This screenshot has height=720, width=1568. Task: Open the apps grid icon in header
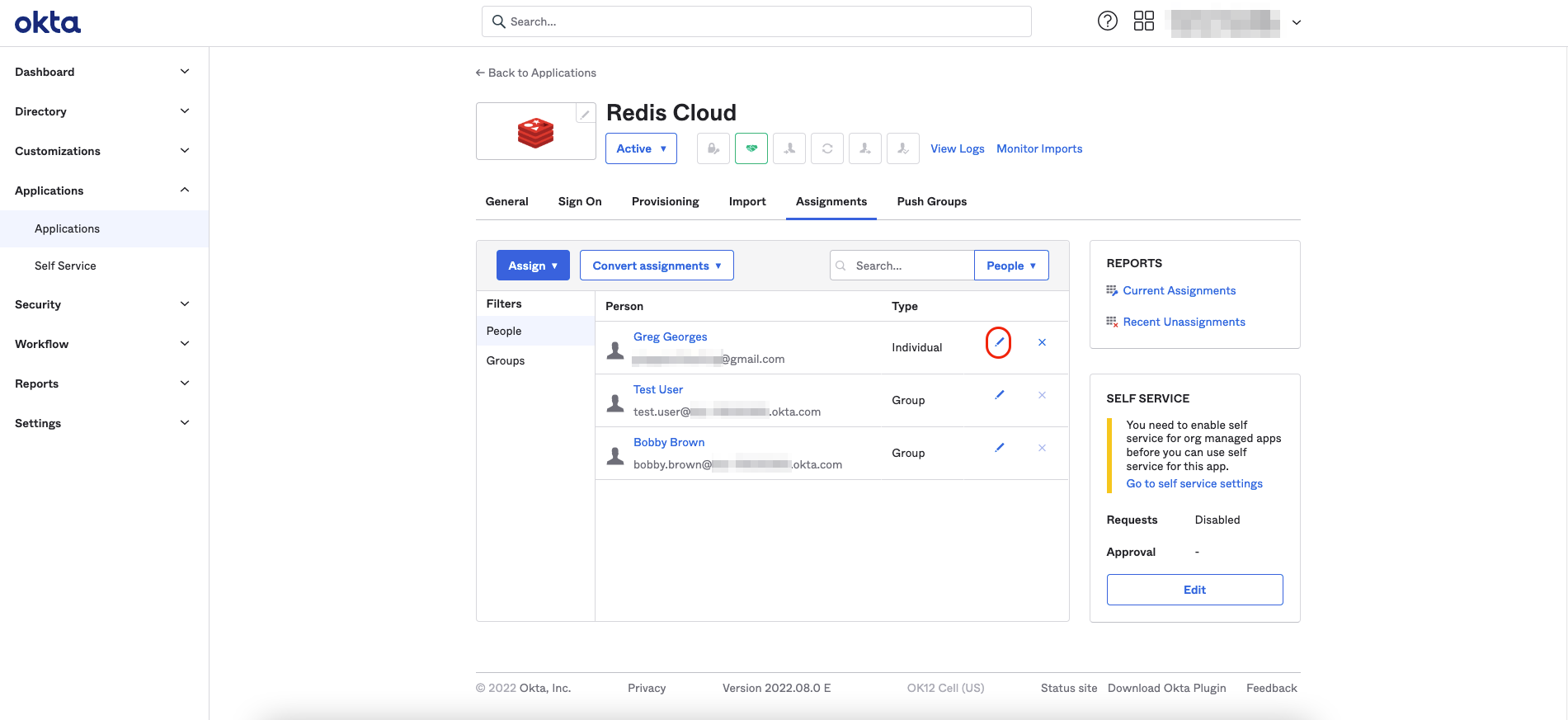click(x=1143, y=21)
